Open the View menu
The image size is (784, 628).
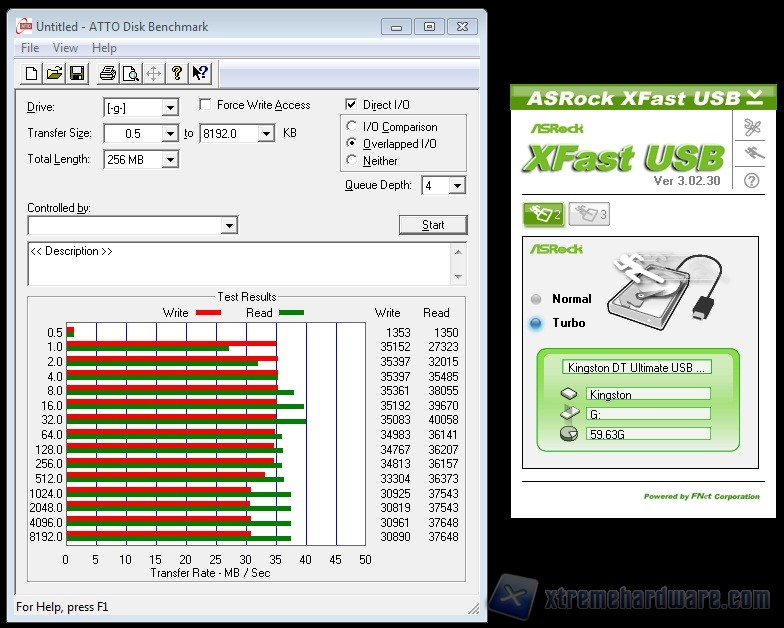click(x=65, y=48)
